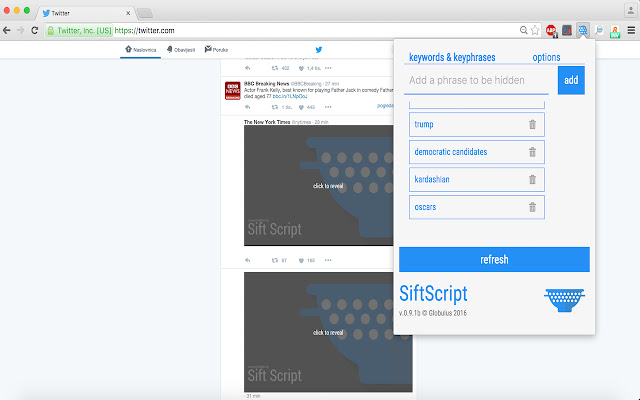Go back with the browser back arrow

click(7, 30)
